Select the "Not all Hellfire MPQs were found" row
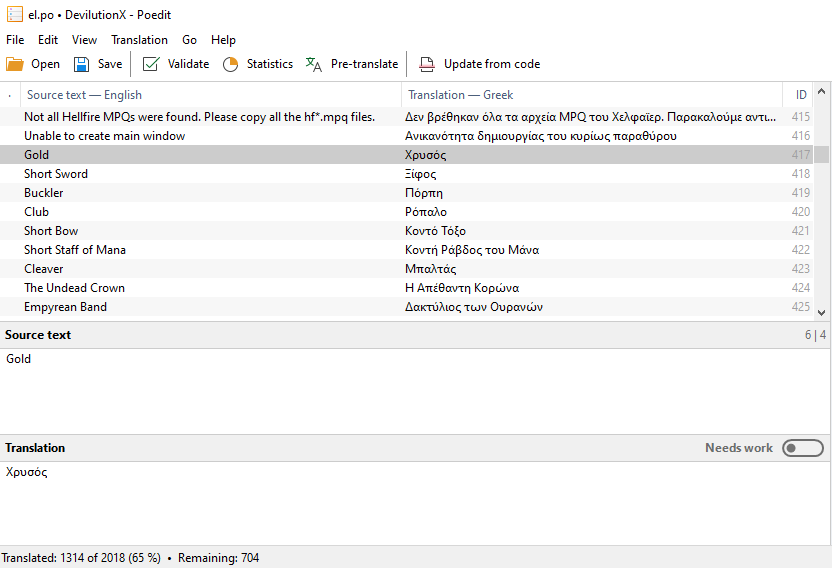832x568 pixels. click(406, 117)
